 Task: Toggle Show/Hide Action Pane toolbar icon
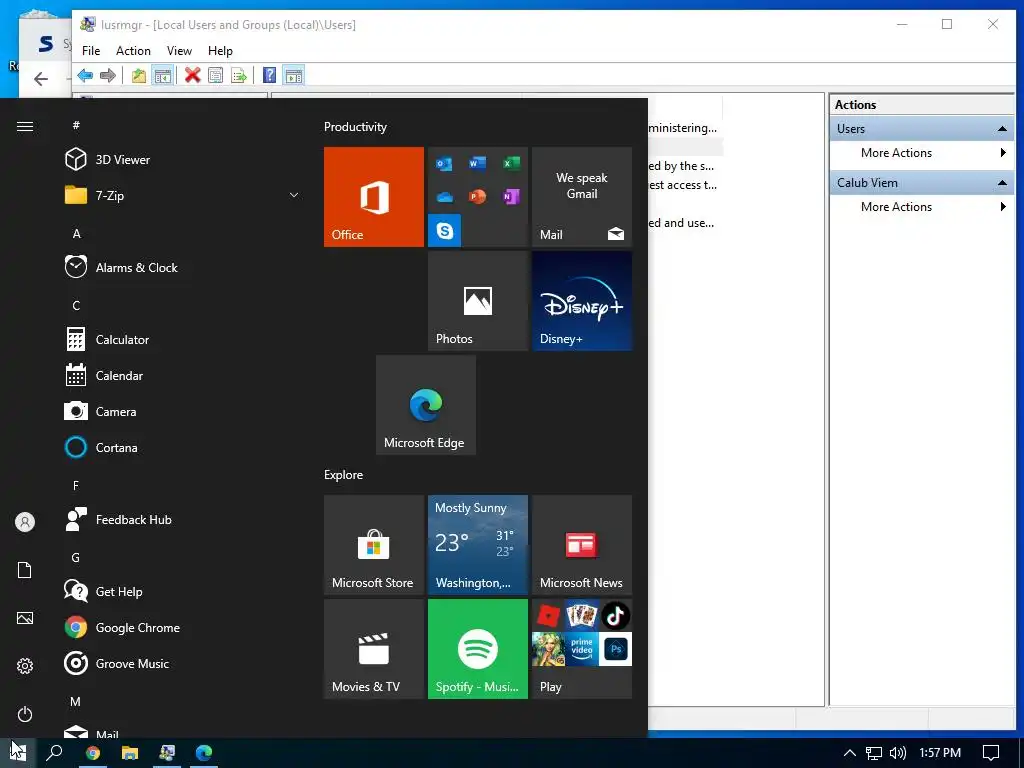(293, 76)
